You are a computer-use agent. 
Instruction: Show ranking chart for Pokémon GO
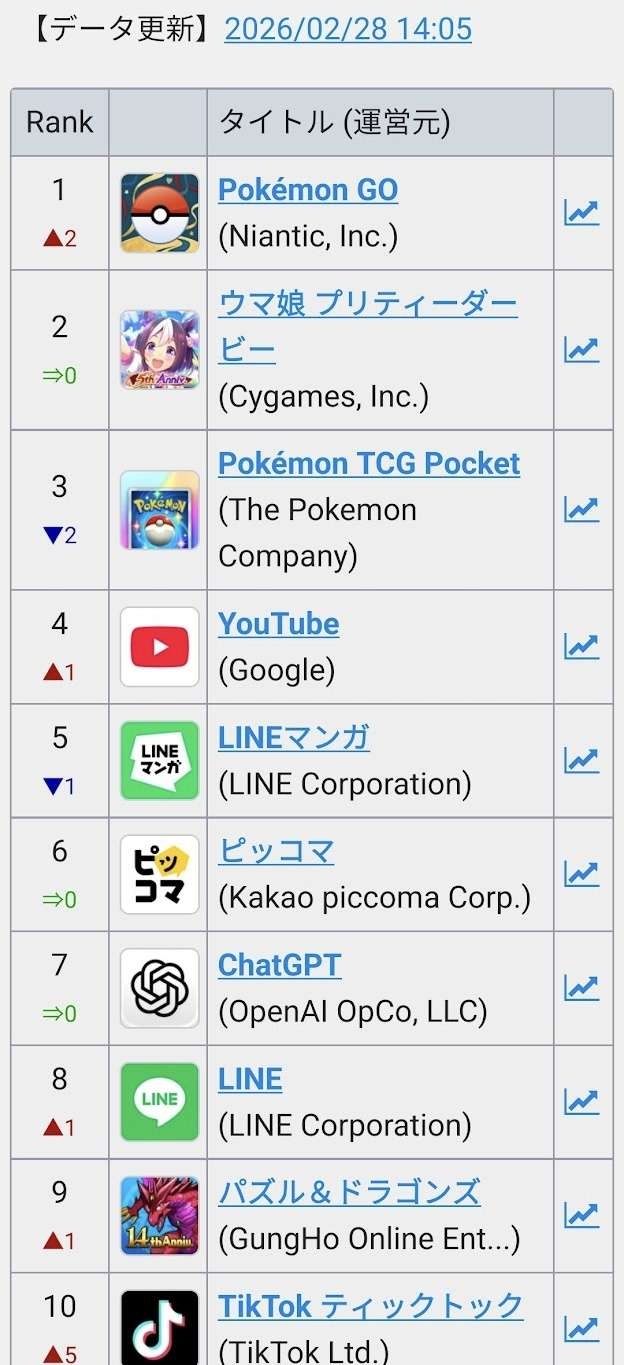point(581,213)
